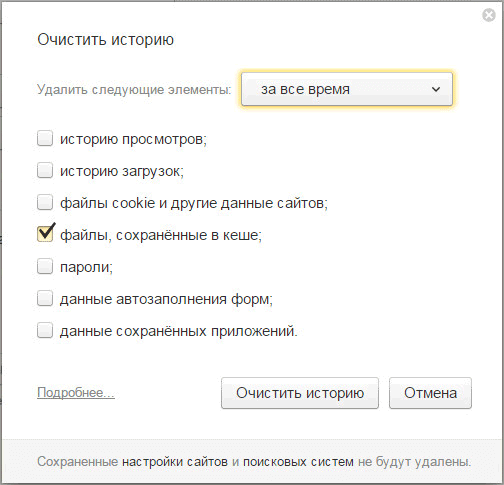The width and height of the screenshot is (504, 485).
Task: Click the label text 'файлы, сохранённые в кеше;'
Action: point(161,235)
